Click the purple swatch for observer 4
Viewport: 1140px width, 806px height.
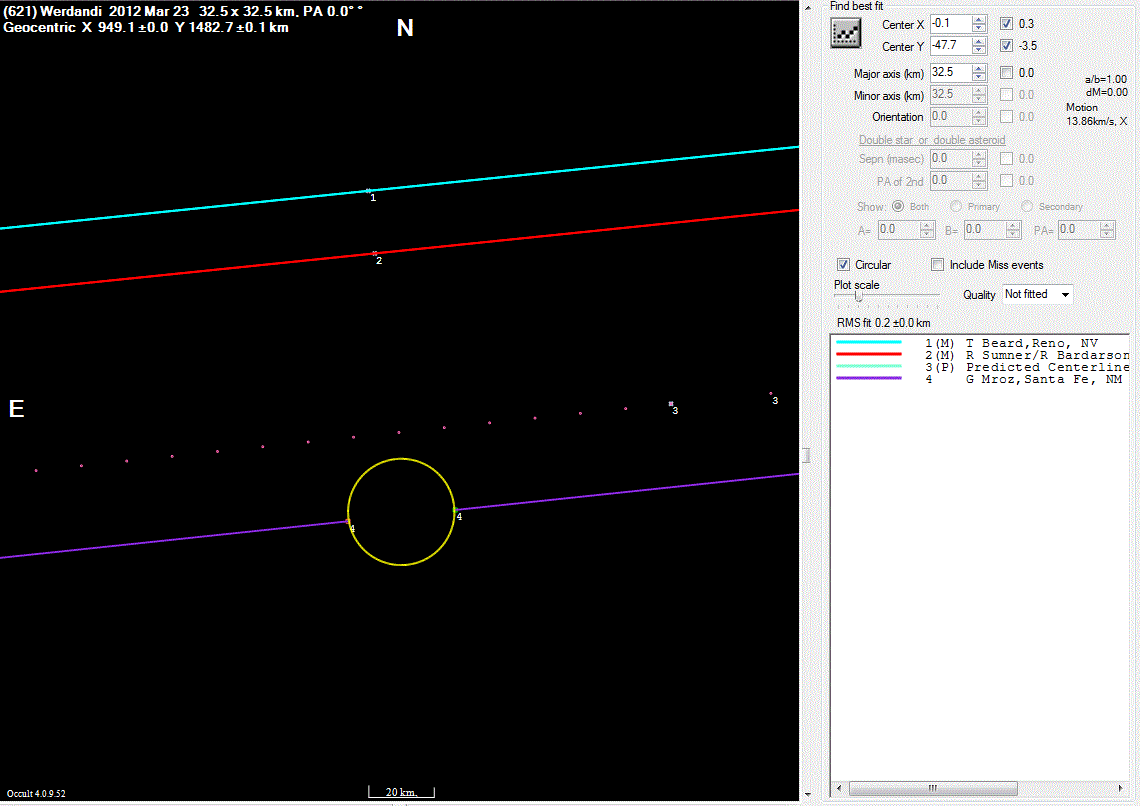click(869, 378)
